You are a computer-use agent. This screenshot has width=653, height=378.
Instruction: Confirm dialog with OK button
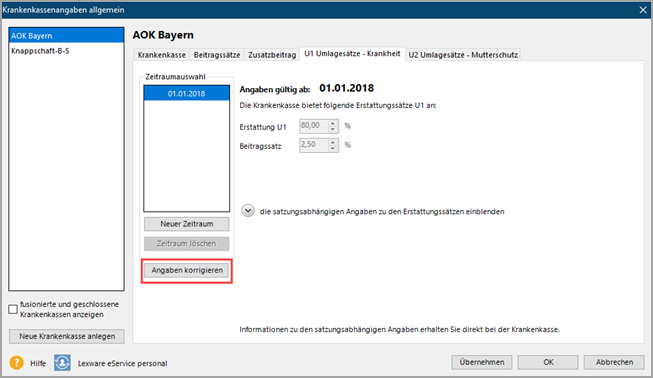548,362
